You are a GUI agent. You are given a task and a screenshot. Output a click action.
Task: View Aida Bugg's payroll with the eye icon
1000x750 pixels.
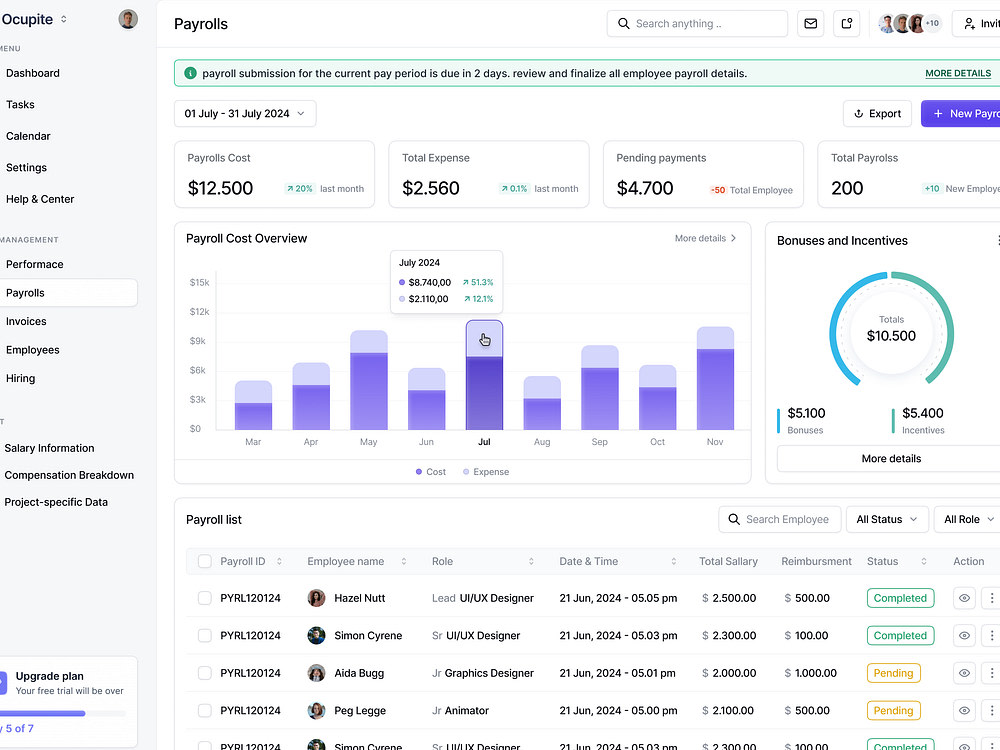[x=964, y=673]
